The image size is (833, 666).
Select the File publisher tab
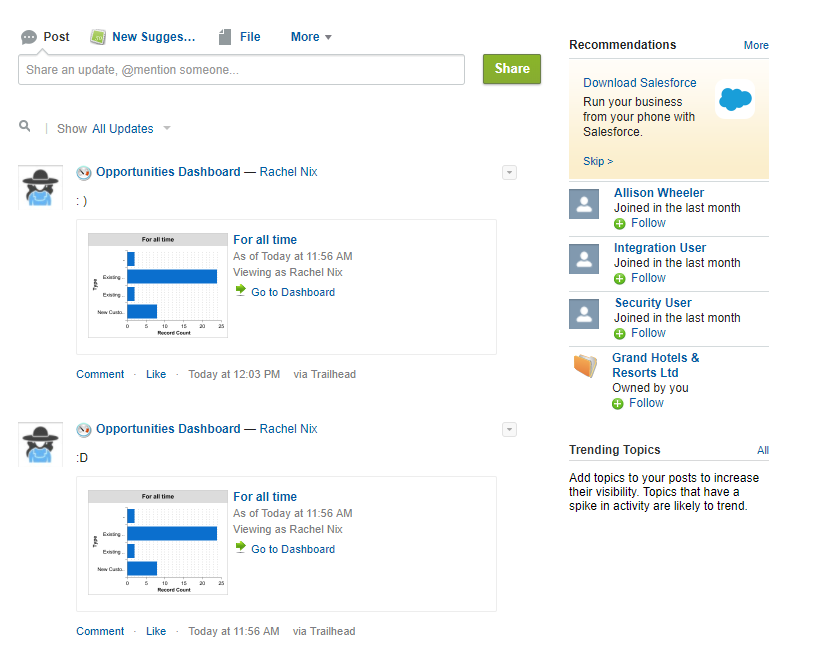pos(240,37)
